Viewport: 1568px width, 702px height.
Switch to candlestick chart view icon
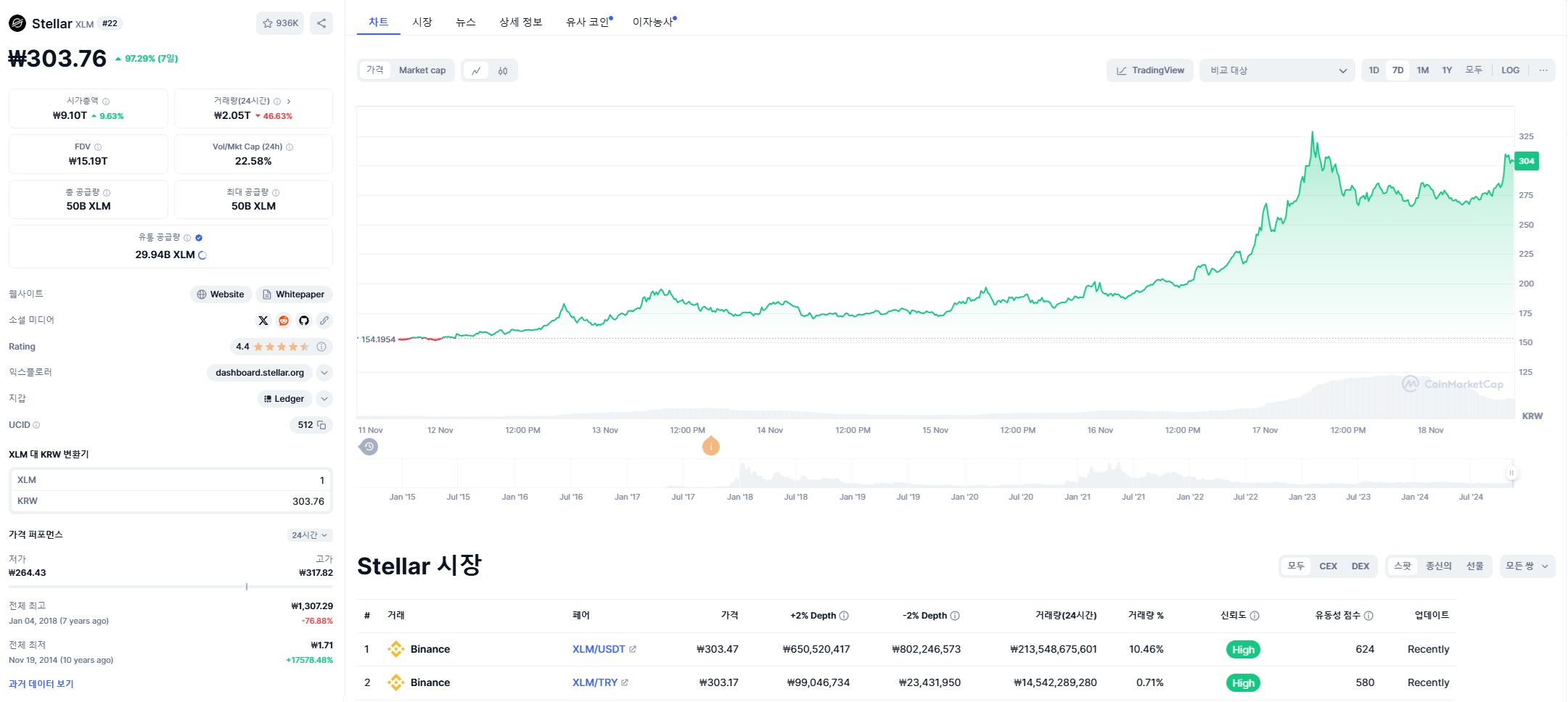[503, 70]
